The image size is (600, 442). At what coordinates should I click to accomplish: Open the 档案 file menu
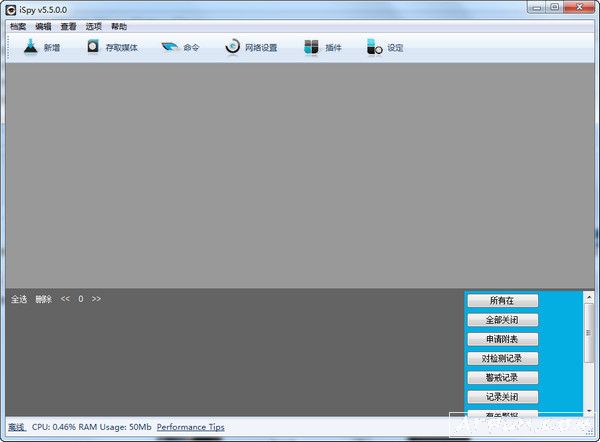[18, 26]
